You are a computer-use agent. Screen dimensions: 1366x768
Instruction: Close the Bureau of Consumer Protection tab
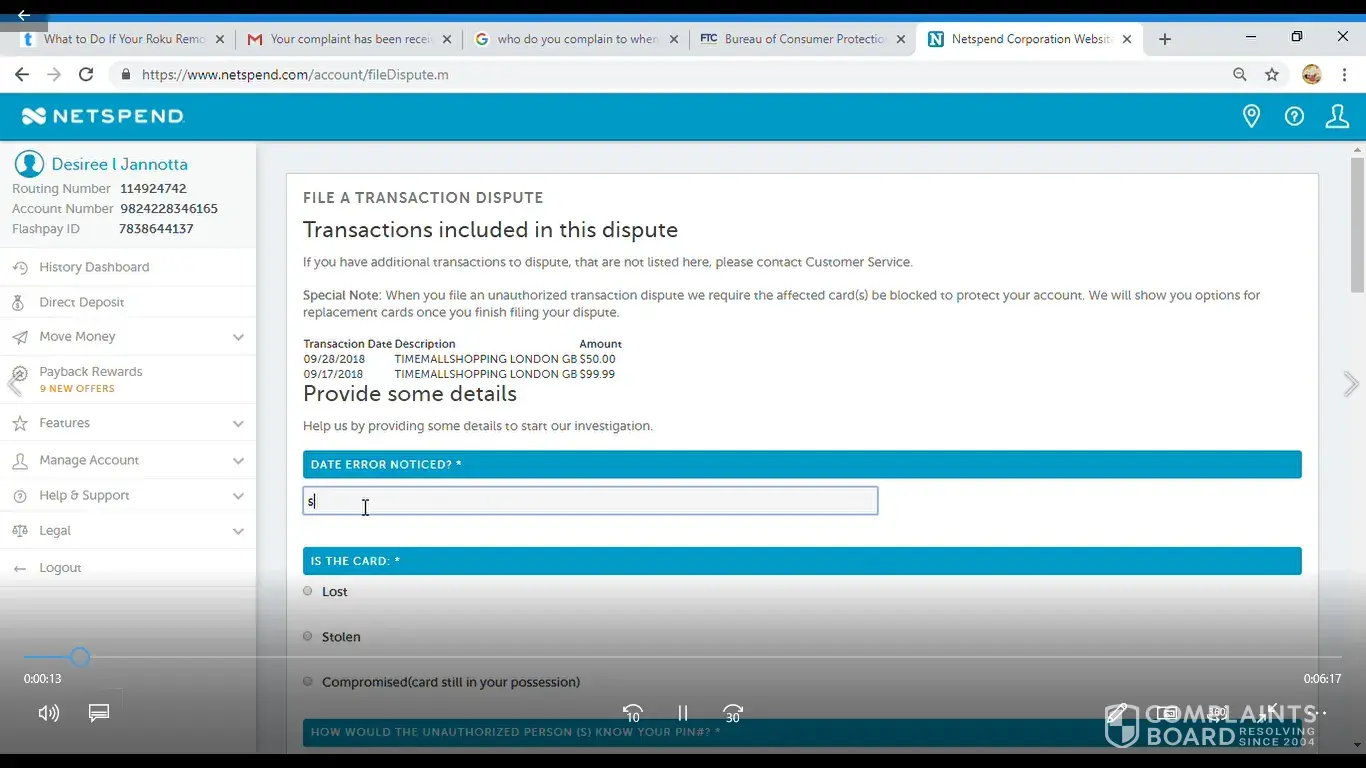click(901, 39)
